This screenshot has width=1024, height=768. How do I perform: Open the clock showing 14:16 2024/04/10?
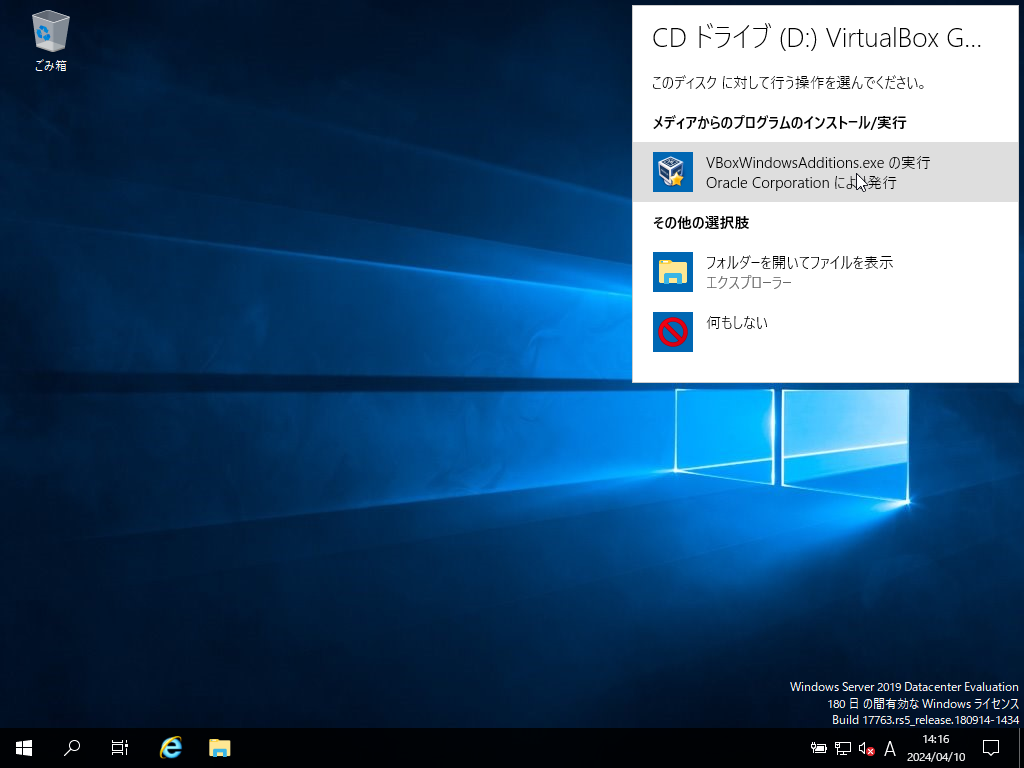click(936, 748)
